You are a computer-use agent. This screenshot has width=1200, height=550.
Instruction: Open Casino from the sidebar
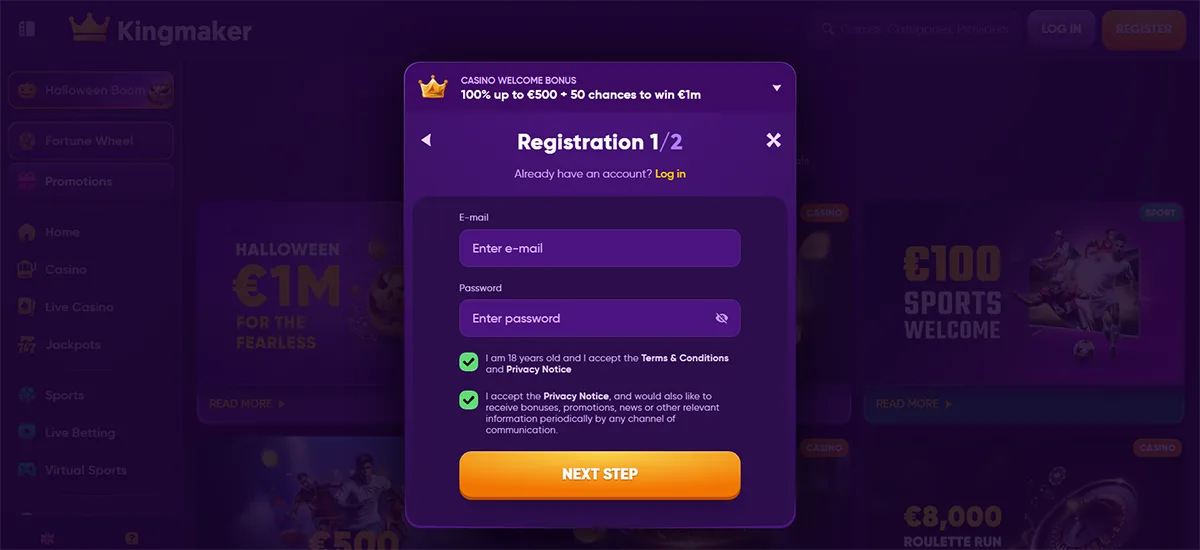coord(66,270)
